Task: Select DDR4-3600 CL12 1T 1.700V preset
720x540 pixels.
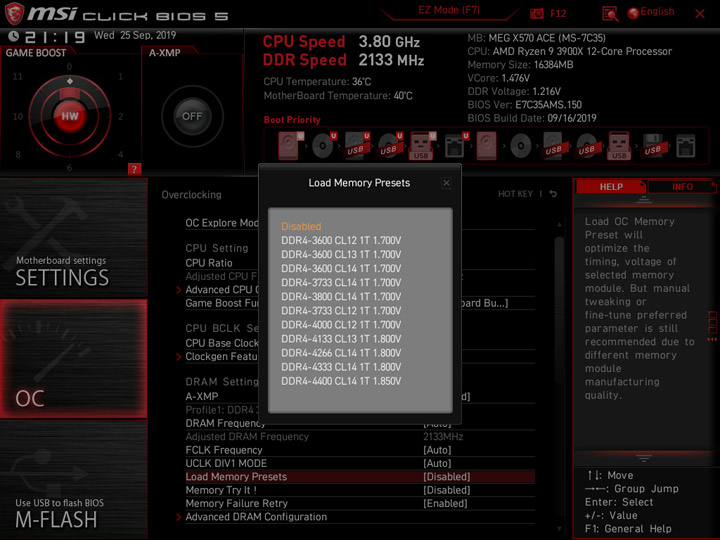Action: 341,240
